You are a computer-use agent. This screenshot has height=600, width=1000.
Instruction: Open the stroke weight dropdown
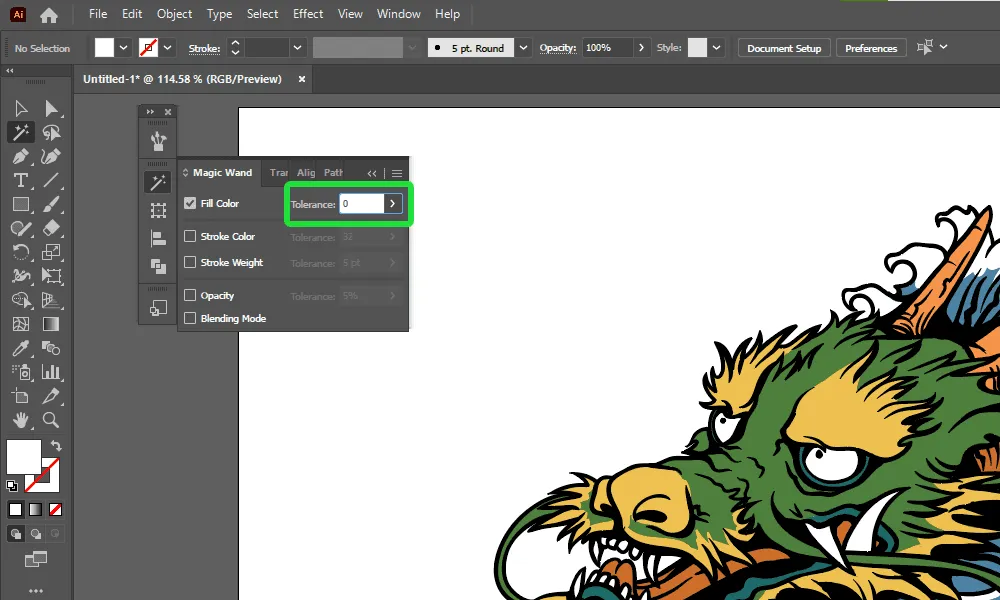click(x=297, y=48)
